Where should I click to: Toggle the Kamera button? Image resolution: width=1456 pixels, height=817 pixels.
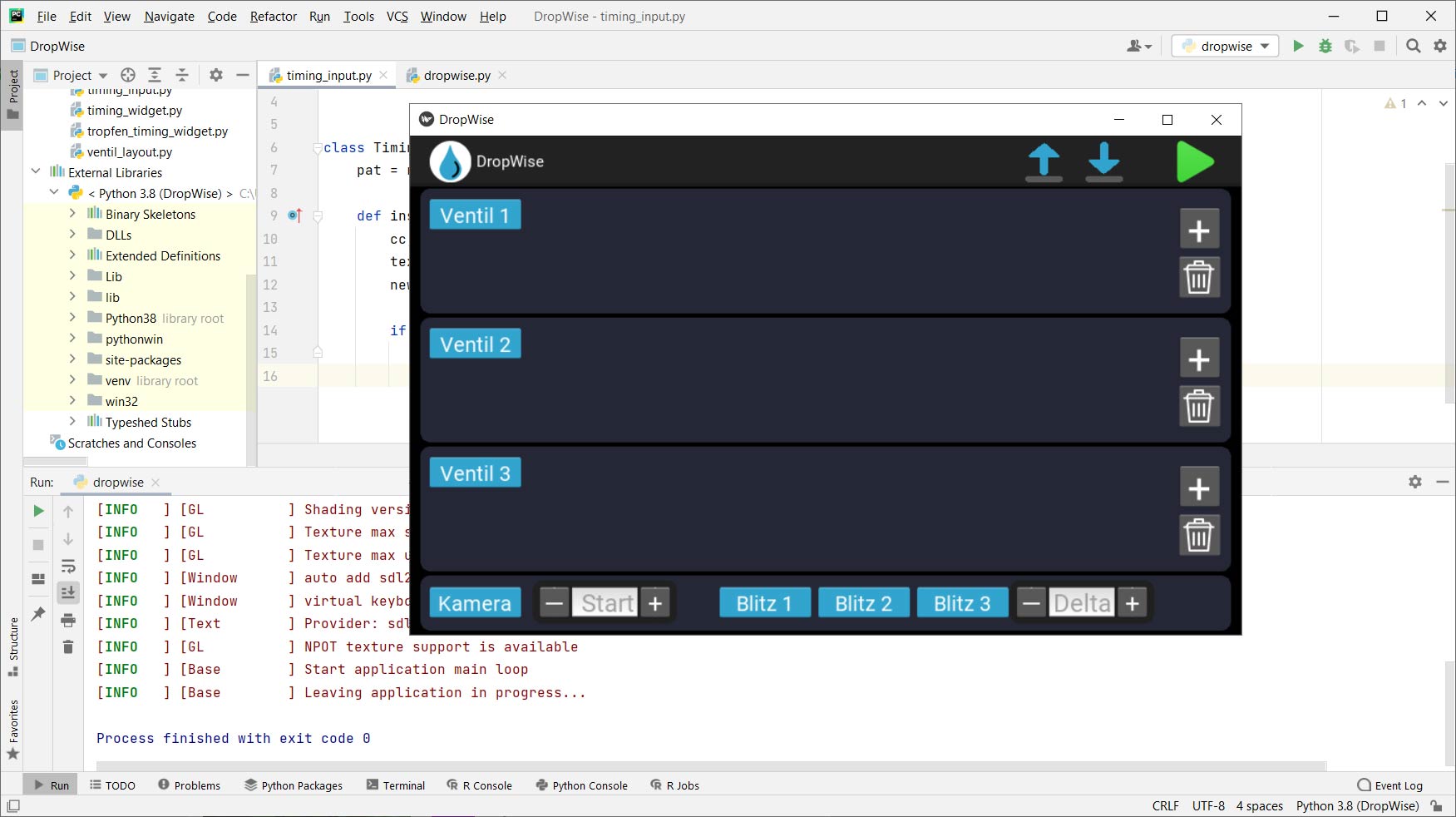[x=475, y=603]
